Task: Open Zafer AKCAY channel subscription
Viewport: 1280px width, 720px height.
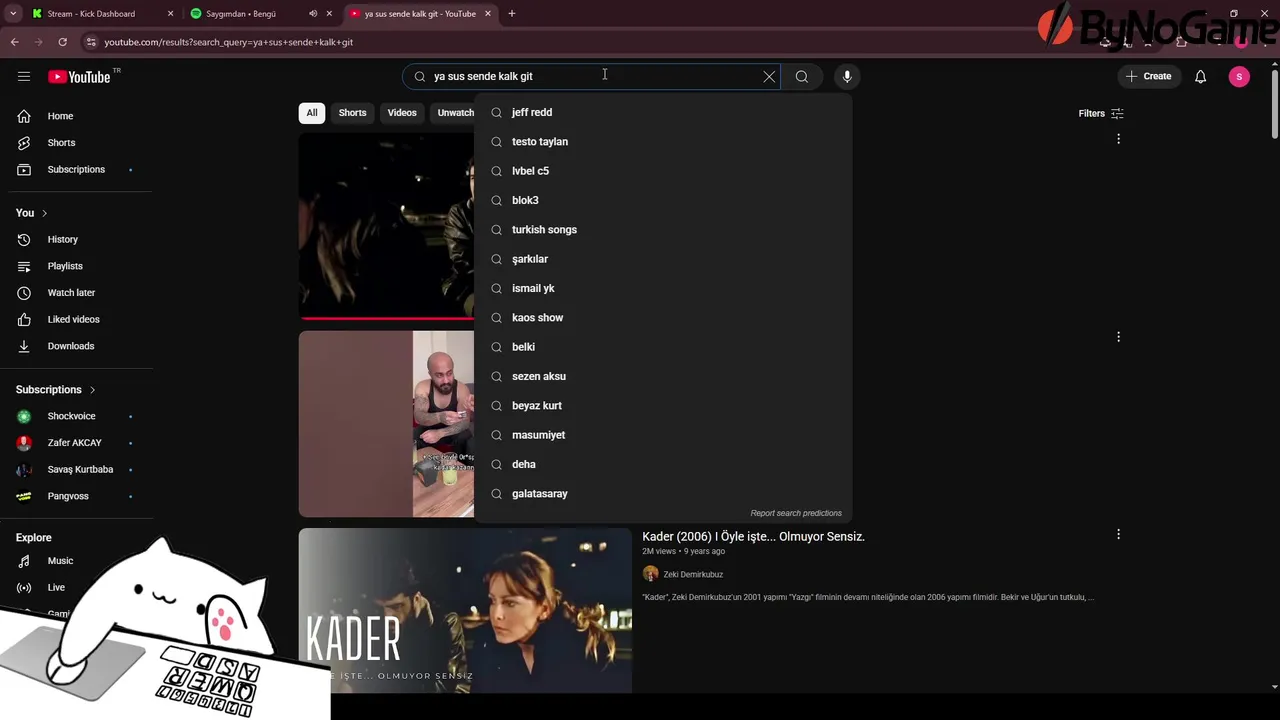Action: [x=76, y=443]
